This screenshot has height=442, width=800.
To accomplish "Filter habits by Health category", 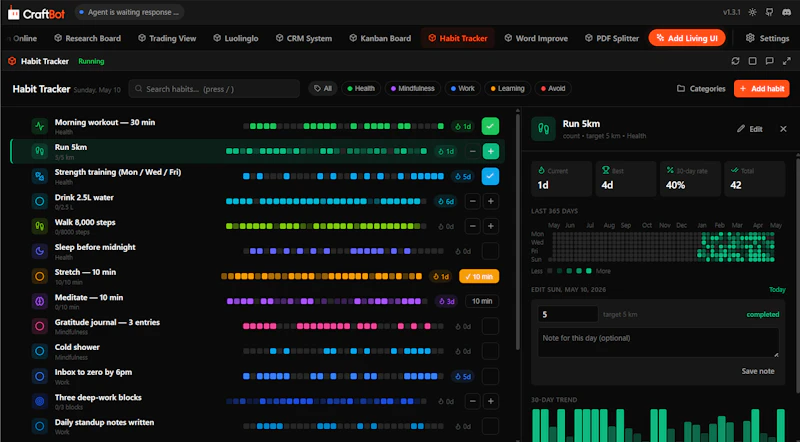I will [x=361, y=88].
